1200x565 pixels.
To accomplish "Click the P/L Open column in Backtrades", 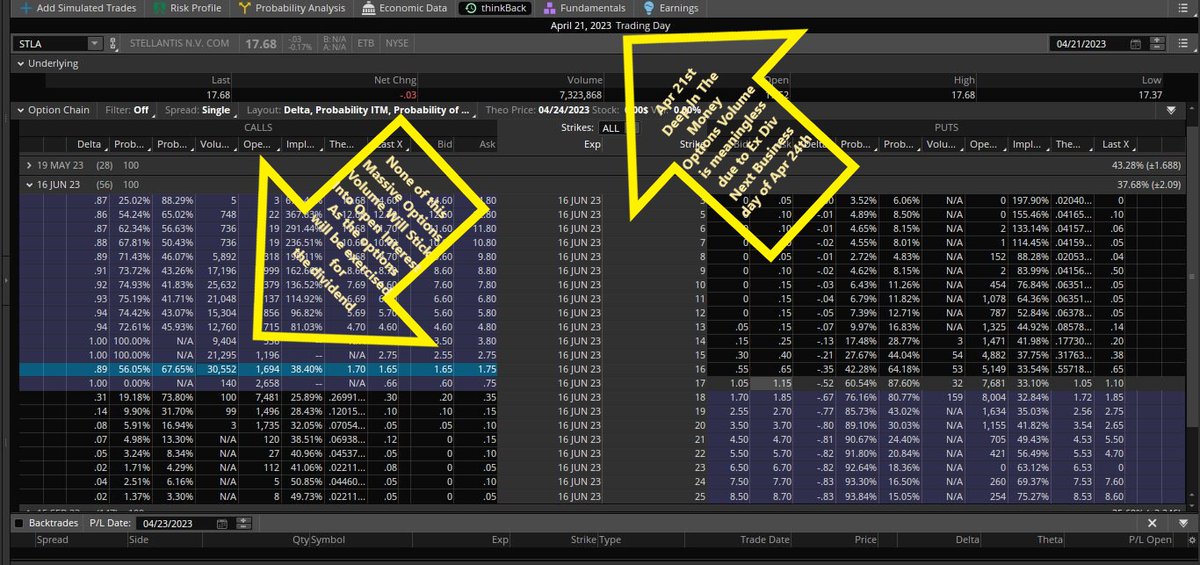I will (x=1148, y=540).
